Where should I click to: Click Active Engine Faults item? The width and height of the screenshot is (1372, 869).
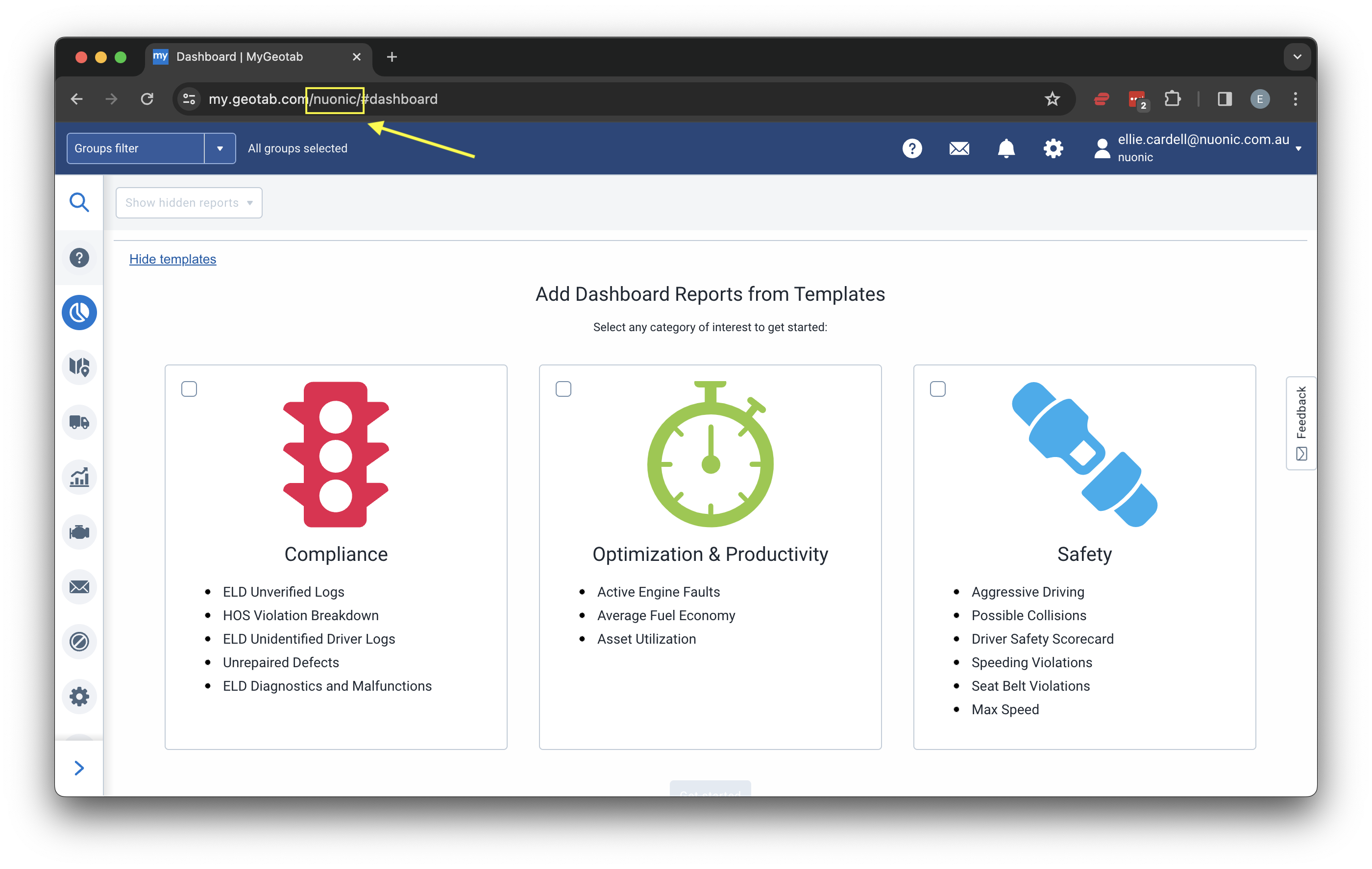click(659, 592)
